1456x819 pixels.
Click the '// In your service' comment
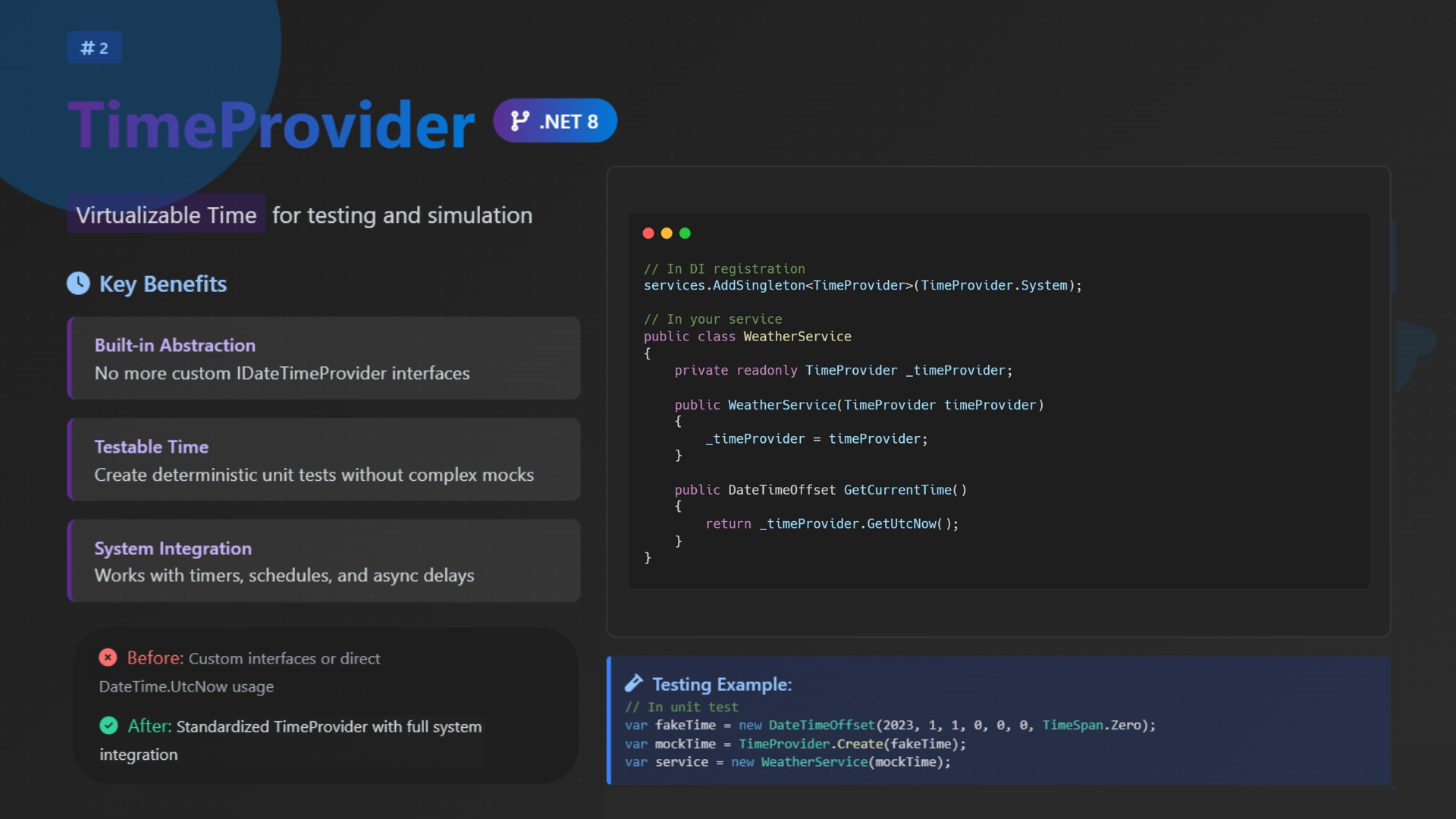pos(713,319)
